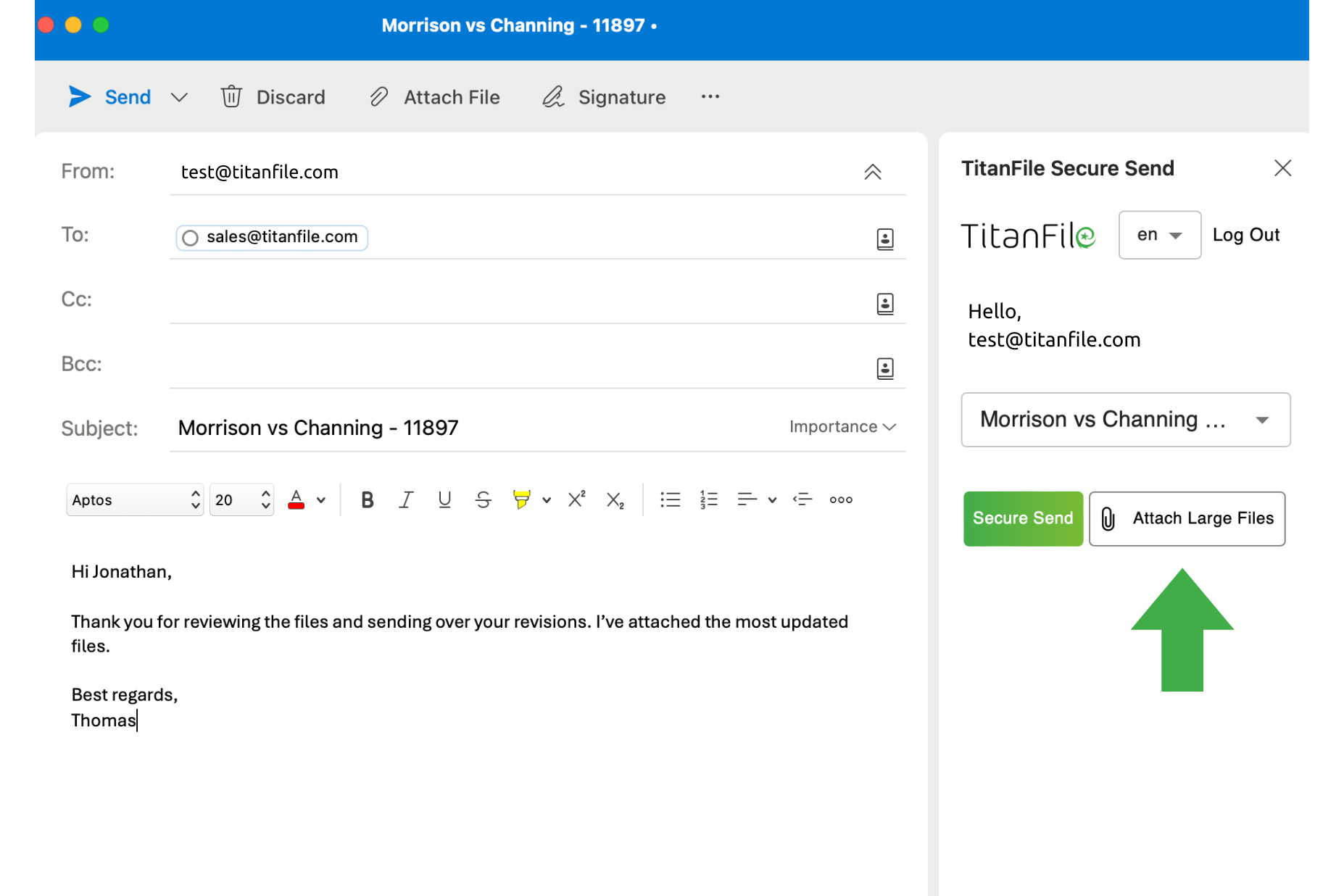This screenshot has width=1344, height=896.
Task: Click the yellow minimize window button
Action: coord(73,25)
